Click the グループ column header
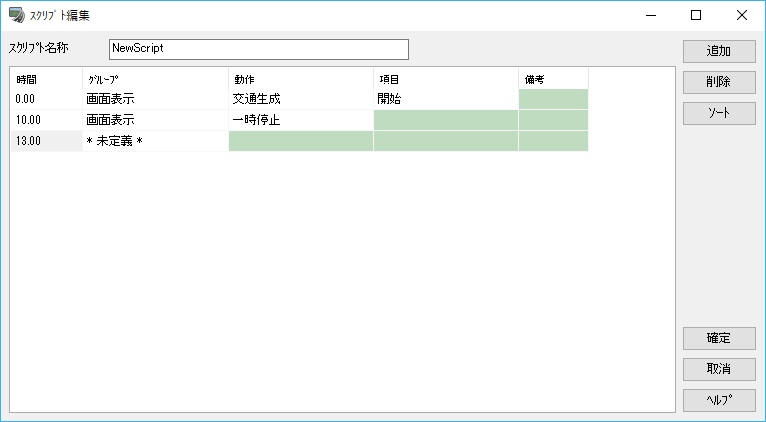766x422 pixels. tap(155, 79)
